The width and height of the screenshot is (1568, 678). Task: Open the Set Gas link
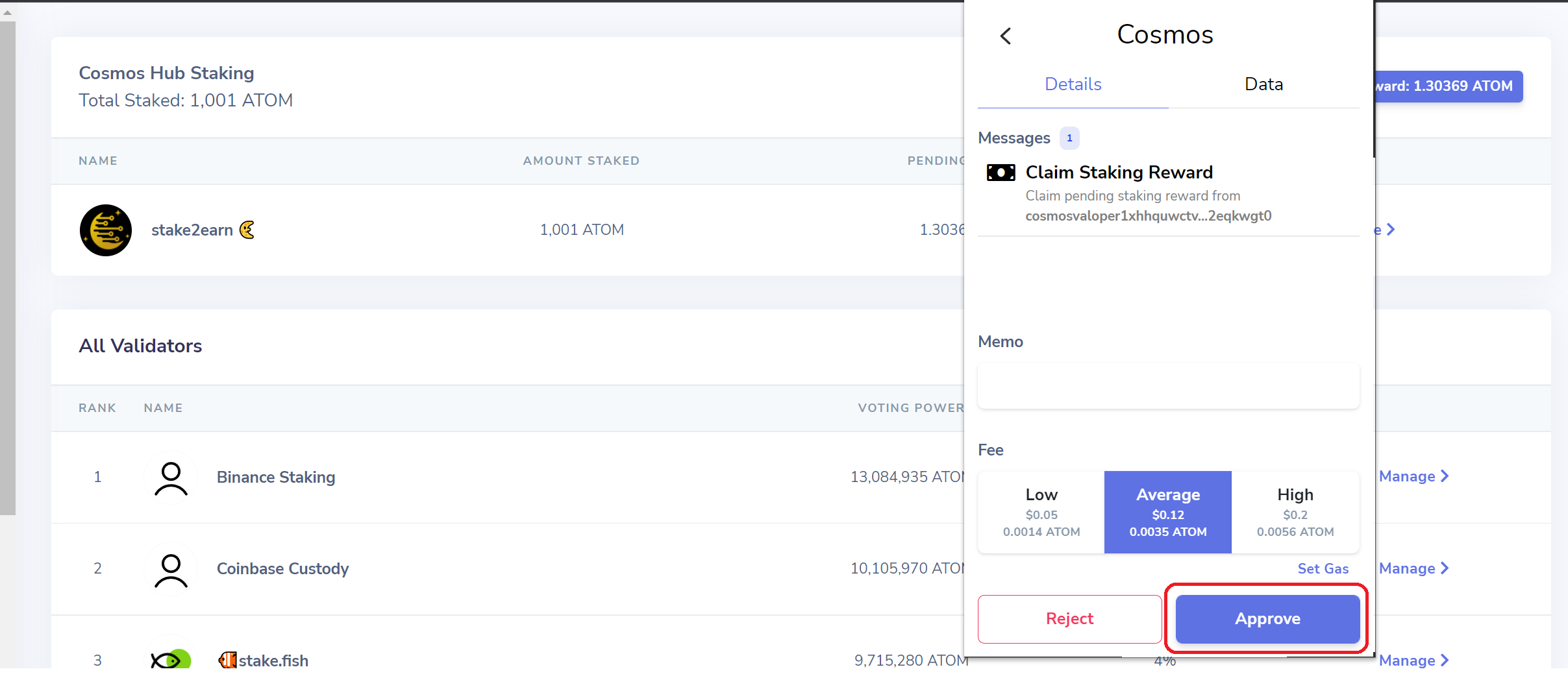pyautogui.click(x=1323, y=569)
